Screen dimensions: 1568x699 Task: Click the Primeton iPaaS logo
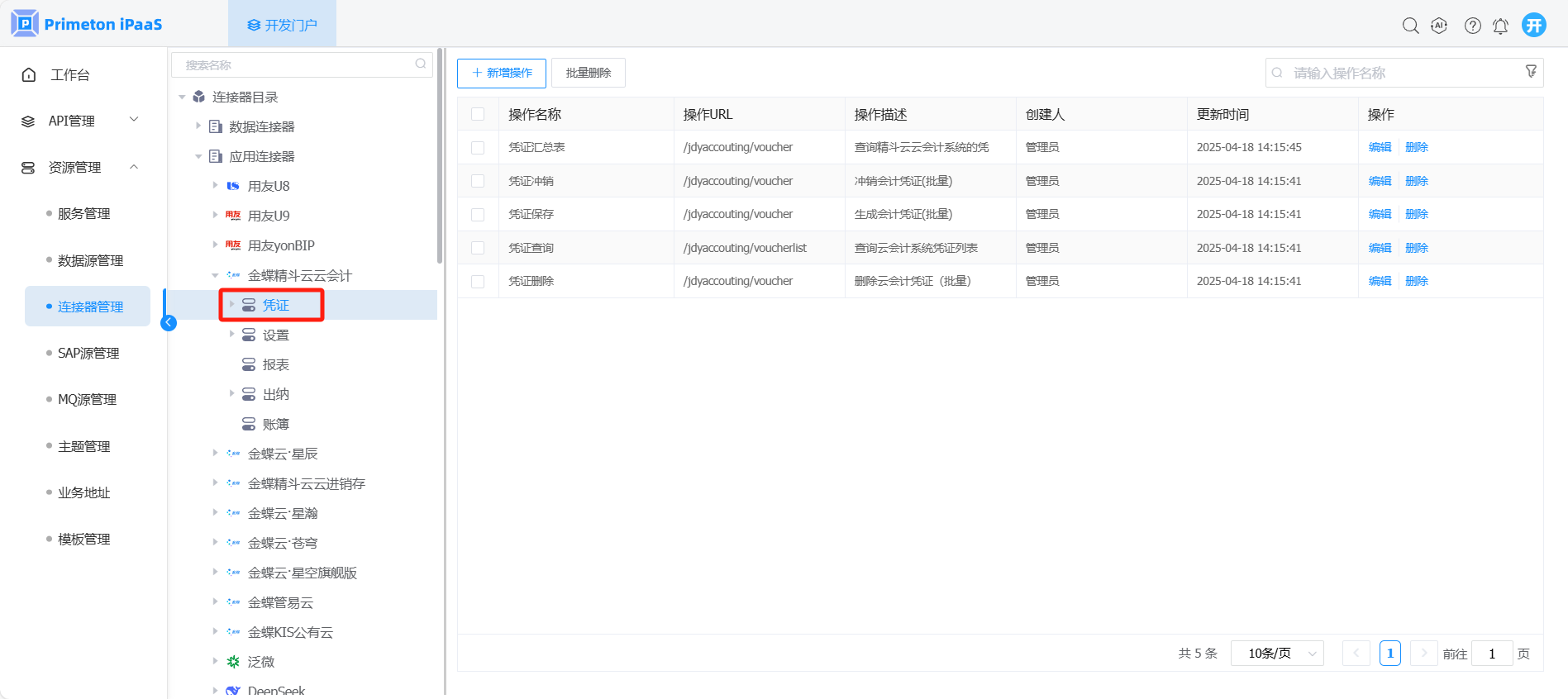[87, 24]
